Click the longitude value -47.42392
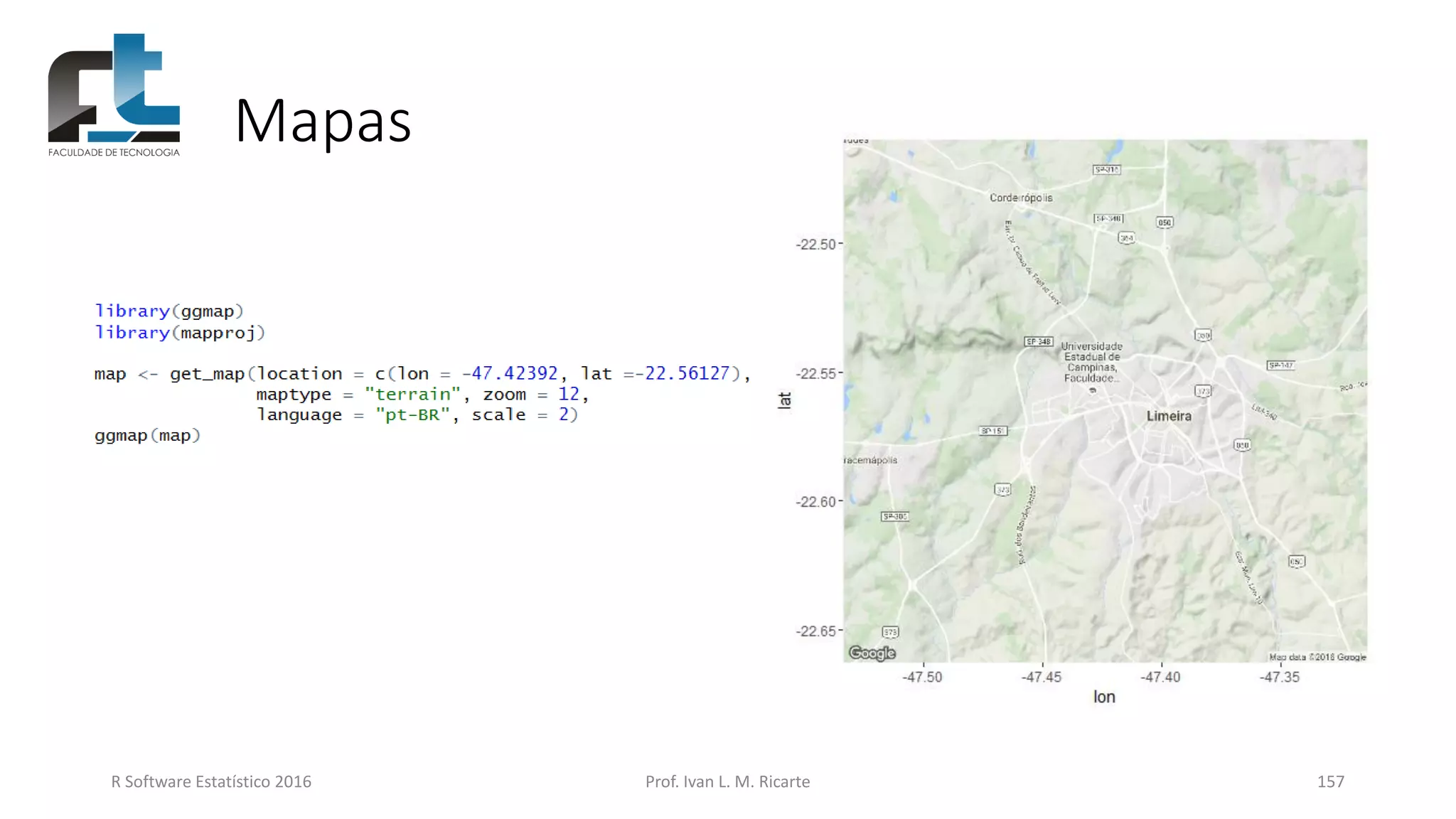The image size is (1456, 819). tap(510, 373)
